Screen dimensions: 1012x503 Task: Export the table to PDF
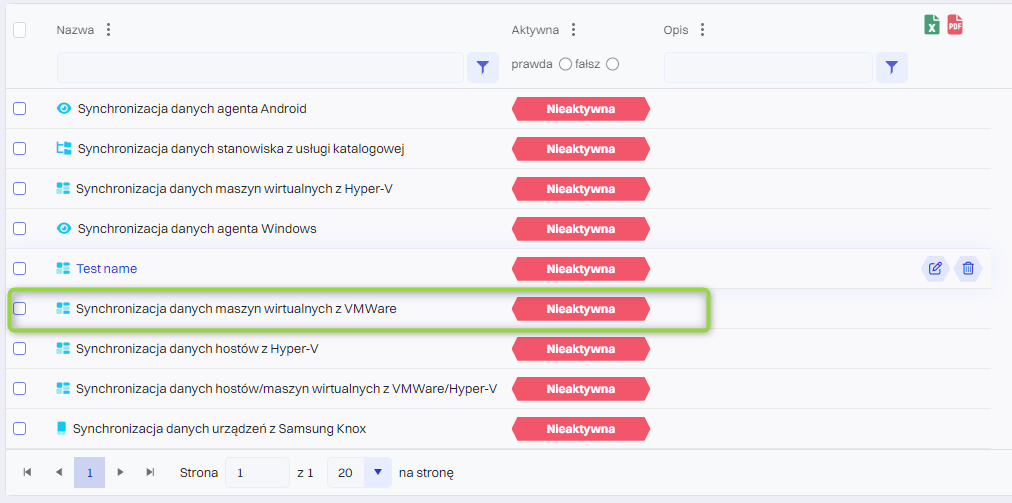point(955,25)
